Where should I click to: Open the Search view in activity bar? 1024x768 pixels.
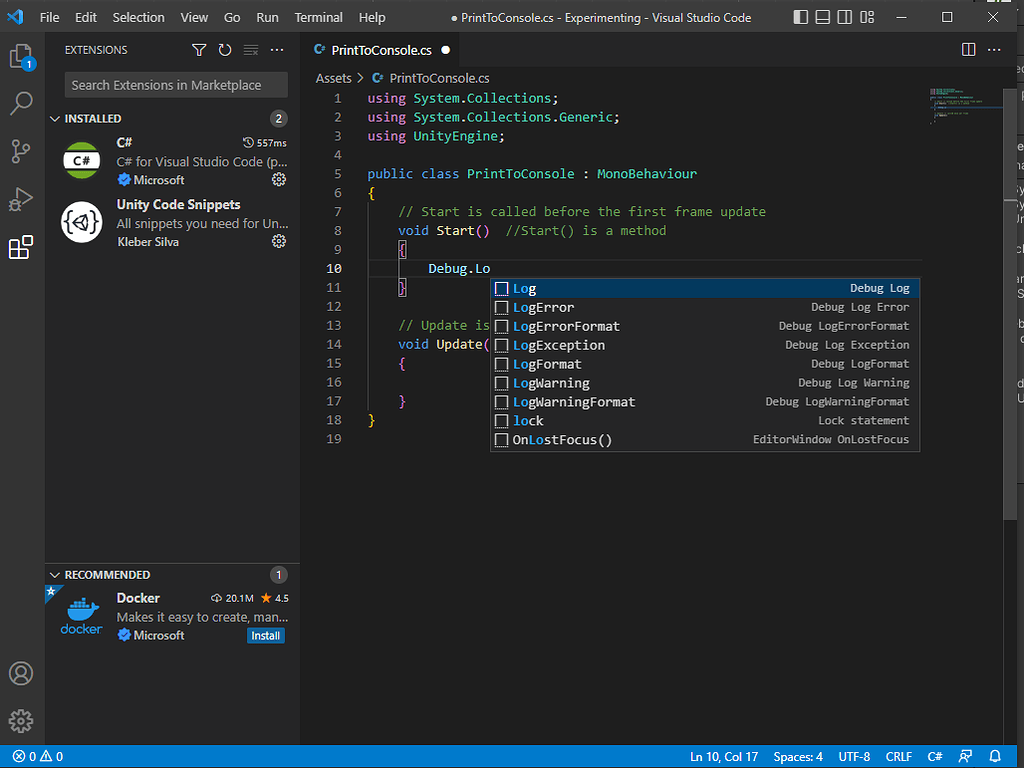[x=21, y=103]
